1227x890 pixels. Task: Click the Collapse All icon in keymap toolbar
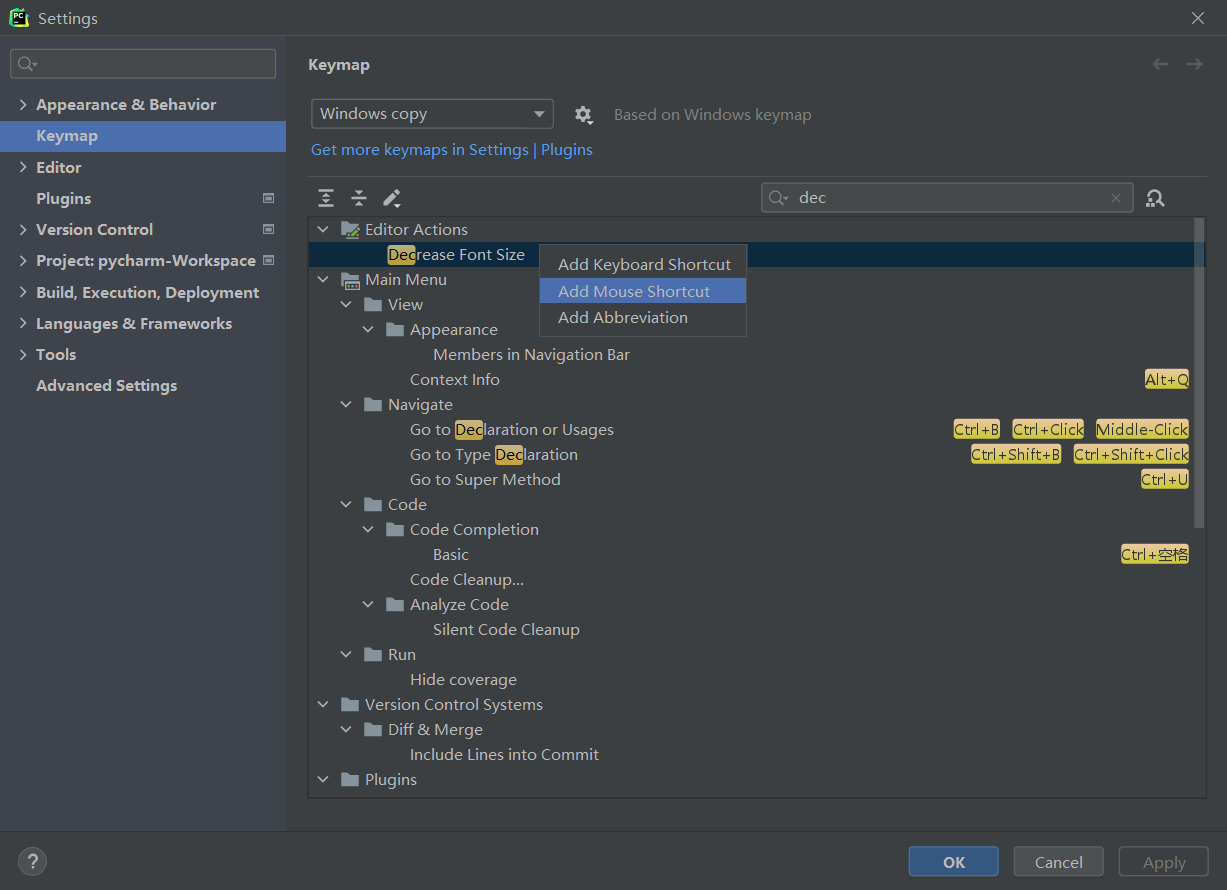359,198
